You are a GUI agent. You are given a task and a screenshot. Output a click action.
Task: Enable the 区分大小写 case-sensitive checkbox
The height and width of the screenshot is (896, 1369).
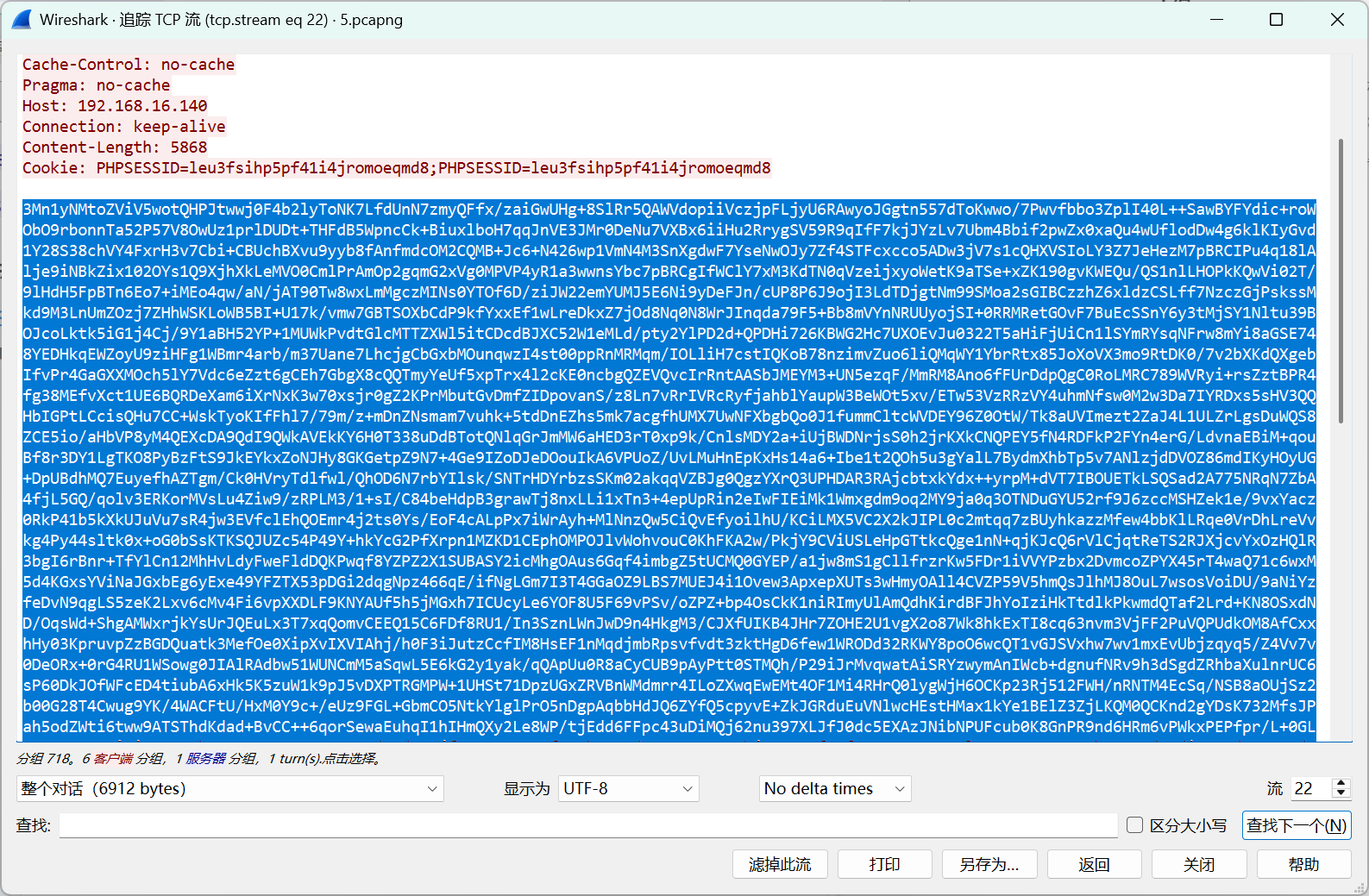pos(1135,825)
